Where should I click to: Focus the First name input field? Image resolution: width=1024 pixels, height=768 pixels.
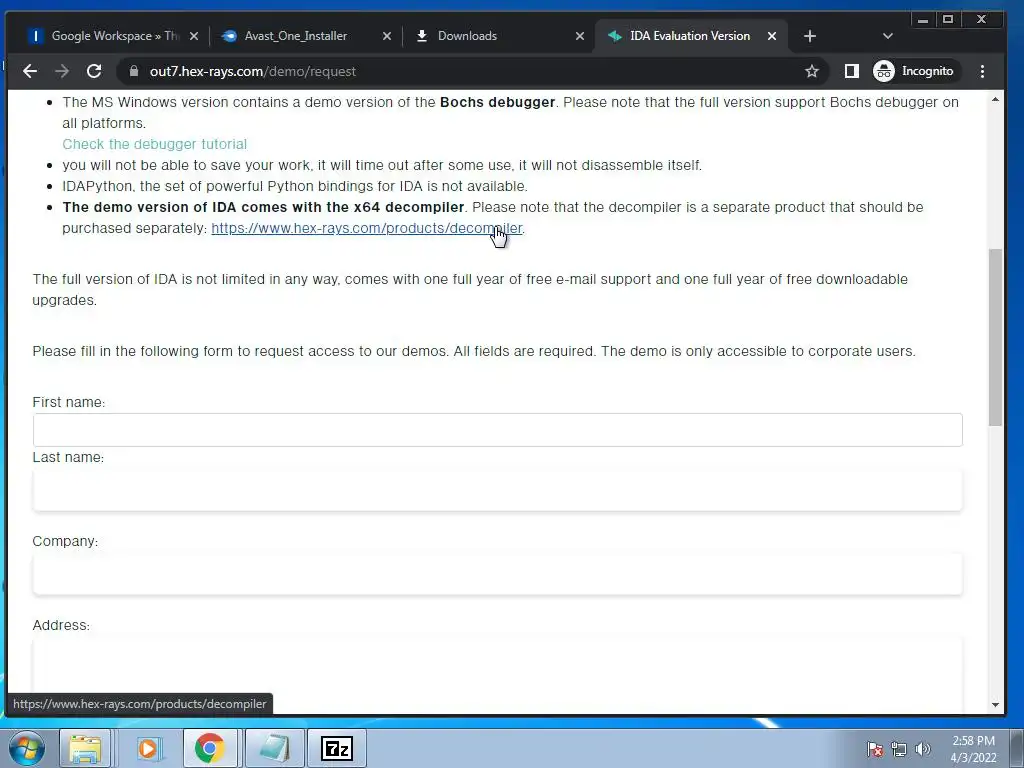(x=497, y=430)
